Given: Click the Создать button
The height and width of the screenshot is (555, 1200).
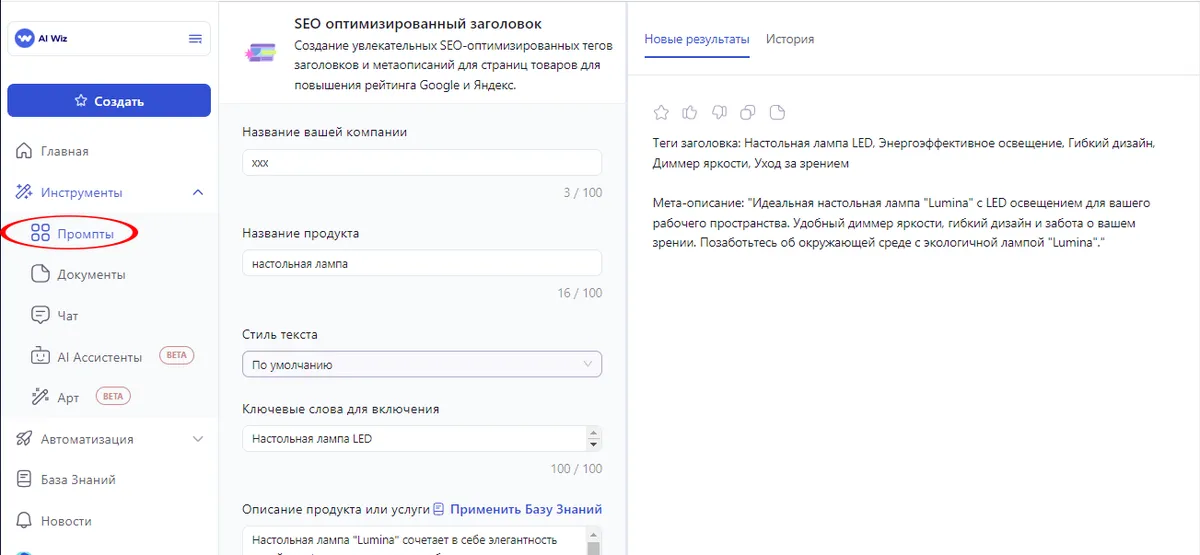Looking at the screenshot, I should pyautogui.click(x=109, y=101).
